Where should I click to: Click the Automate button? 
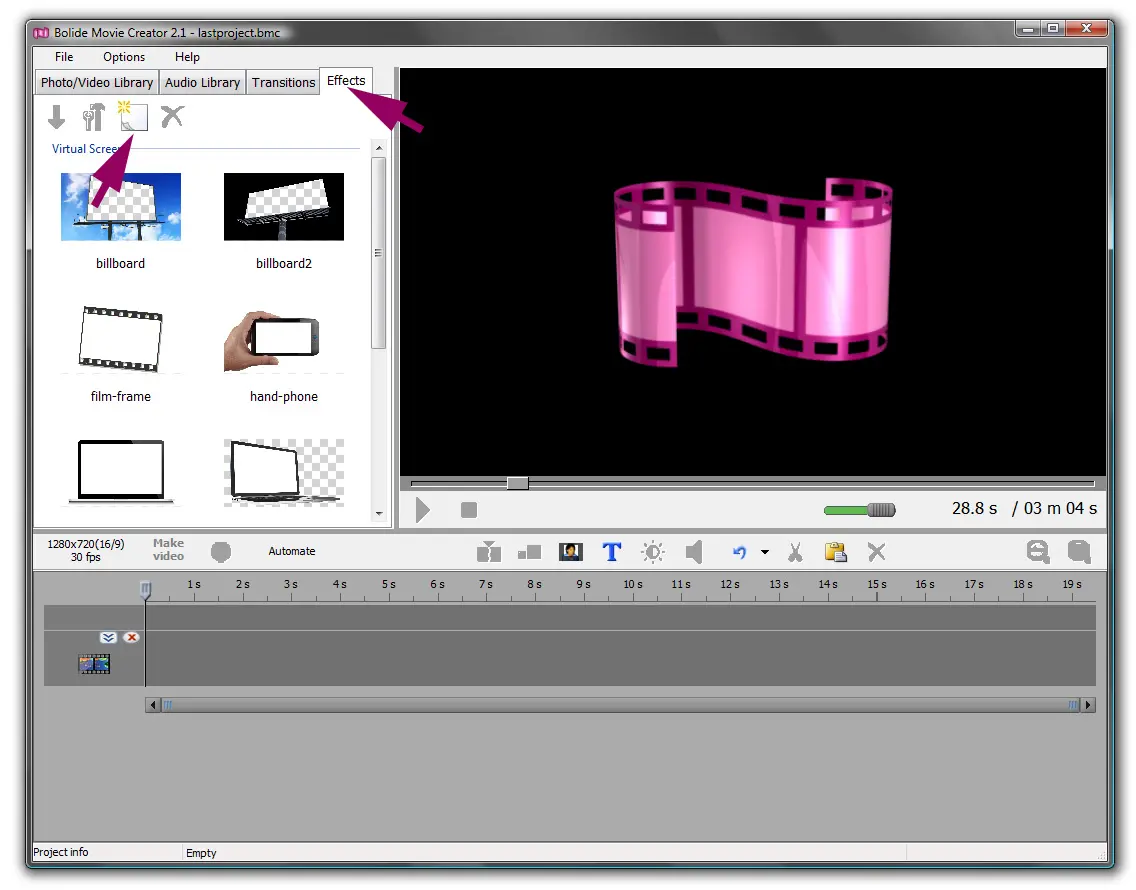pos(291,551)
